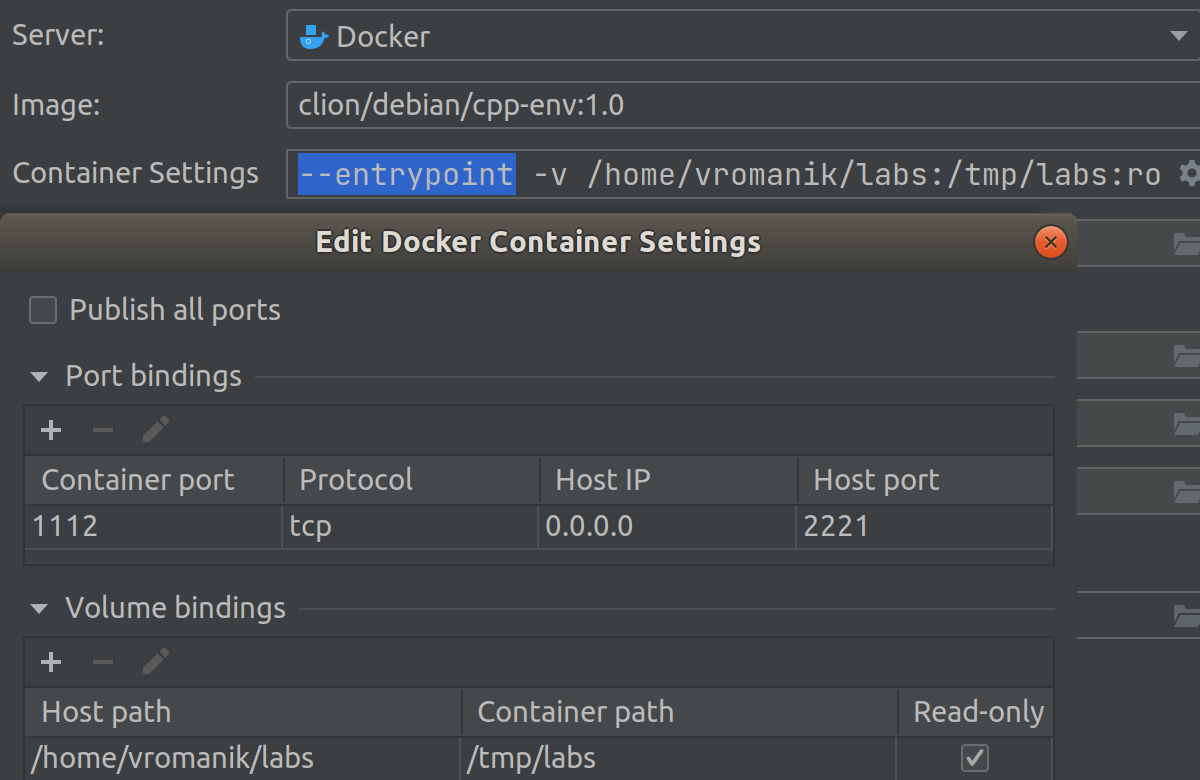Click the Host path column header

point(243,712)
